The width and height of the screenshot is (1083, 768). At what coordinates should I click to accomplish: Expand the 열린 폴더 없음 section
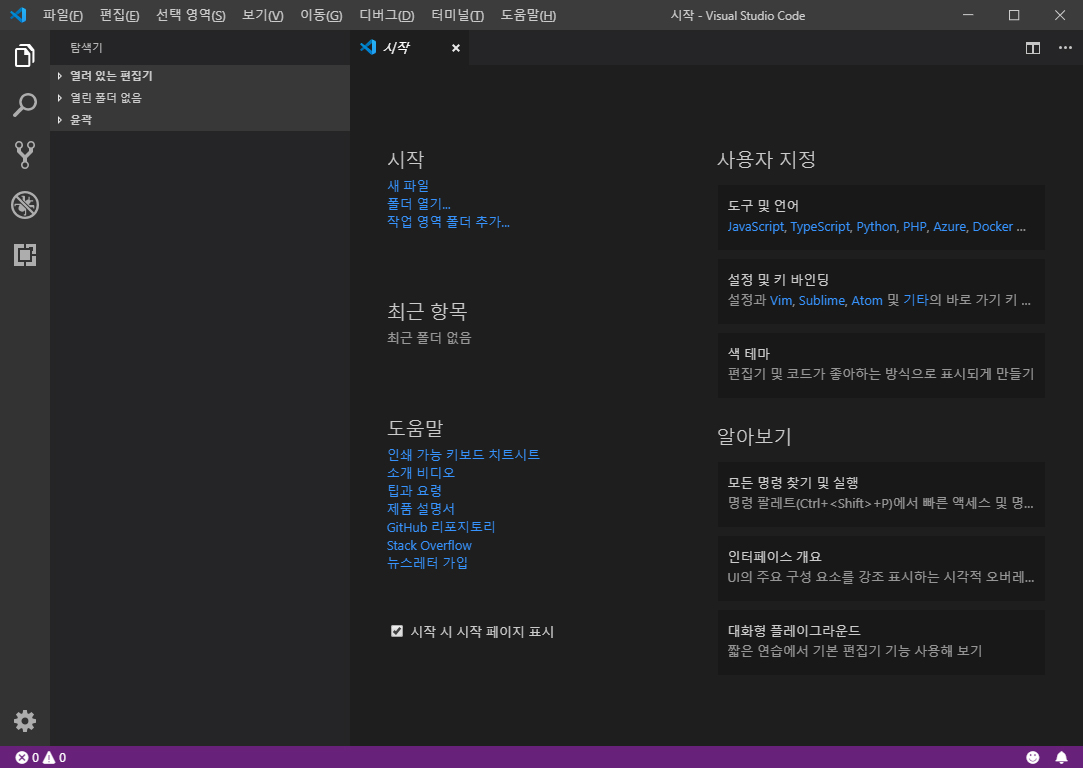tap(200, 98)
